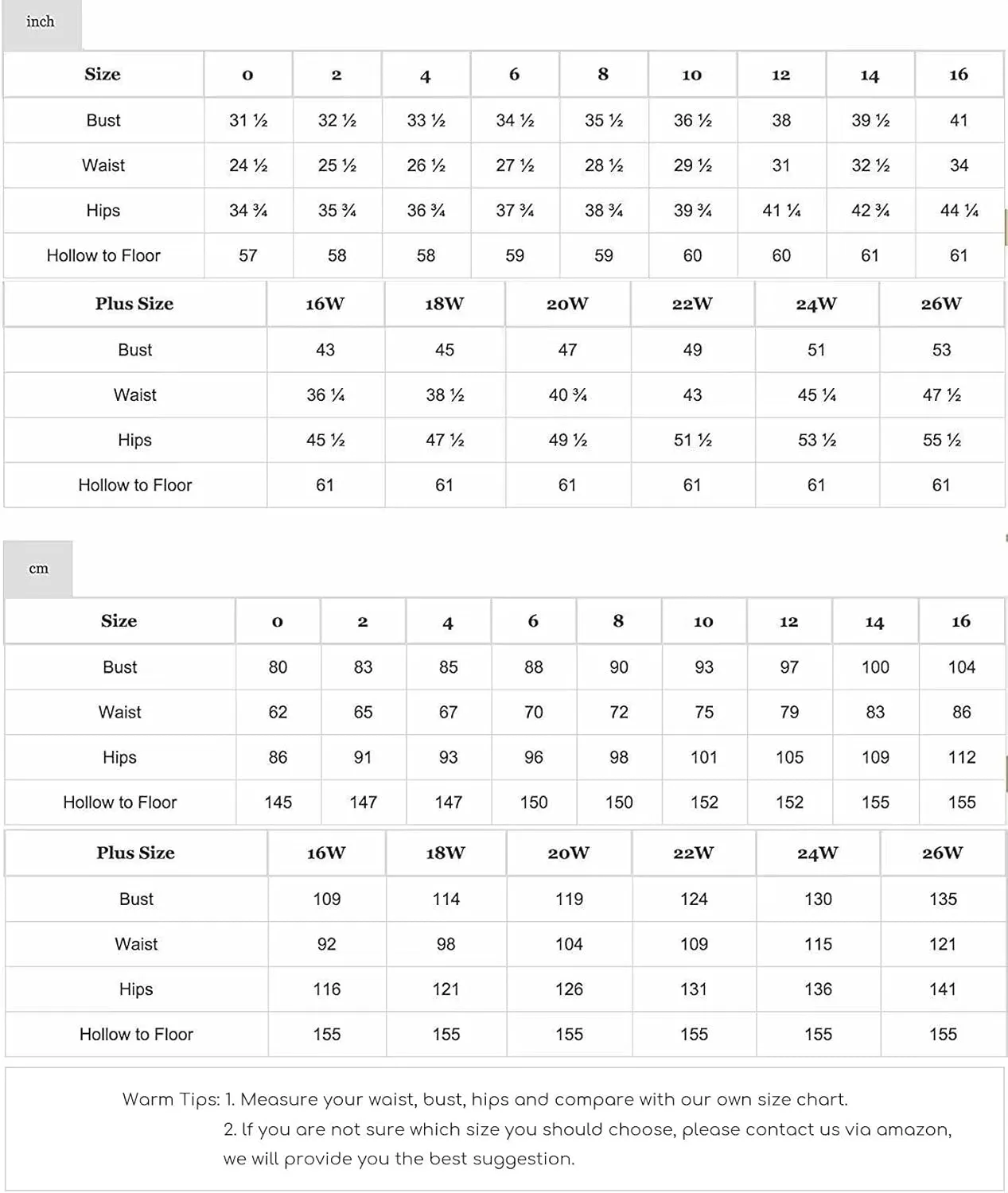Image resolution: width=1008 pixels, height=1193 pixels.
Task: Select the cm tab label
Action: coord(38,569)
